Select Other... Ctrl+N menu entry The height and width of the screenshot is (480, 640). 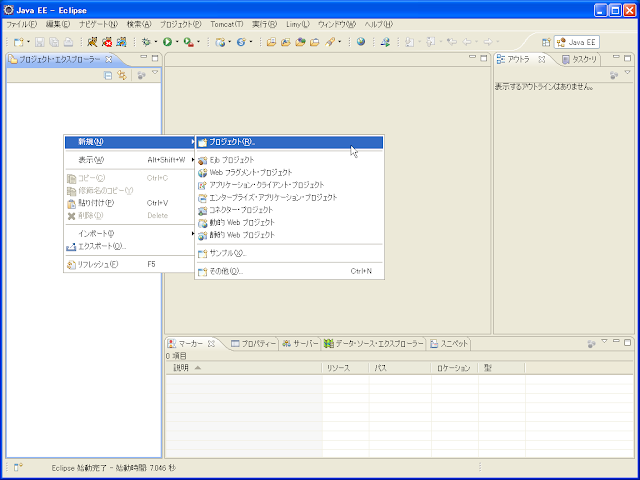pyautogui.click(x=290, y=271)
